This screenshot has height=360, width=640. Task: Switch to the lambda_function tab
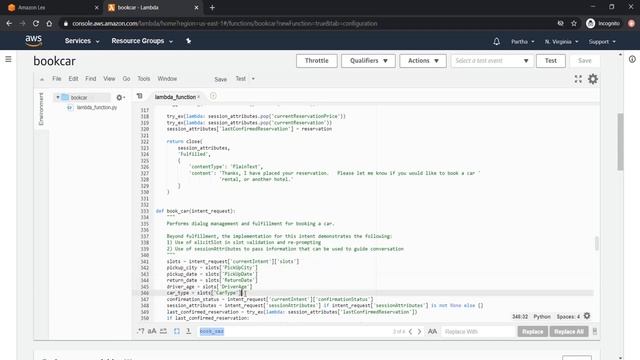[175, 97]
